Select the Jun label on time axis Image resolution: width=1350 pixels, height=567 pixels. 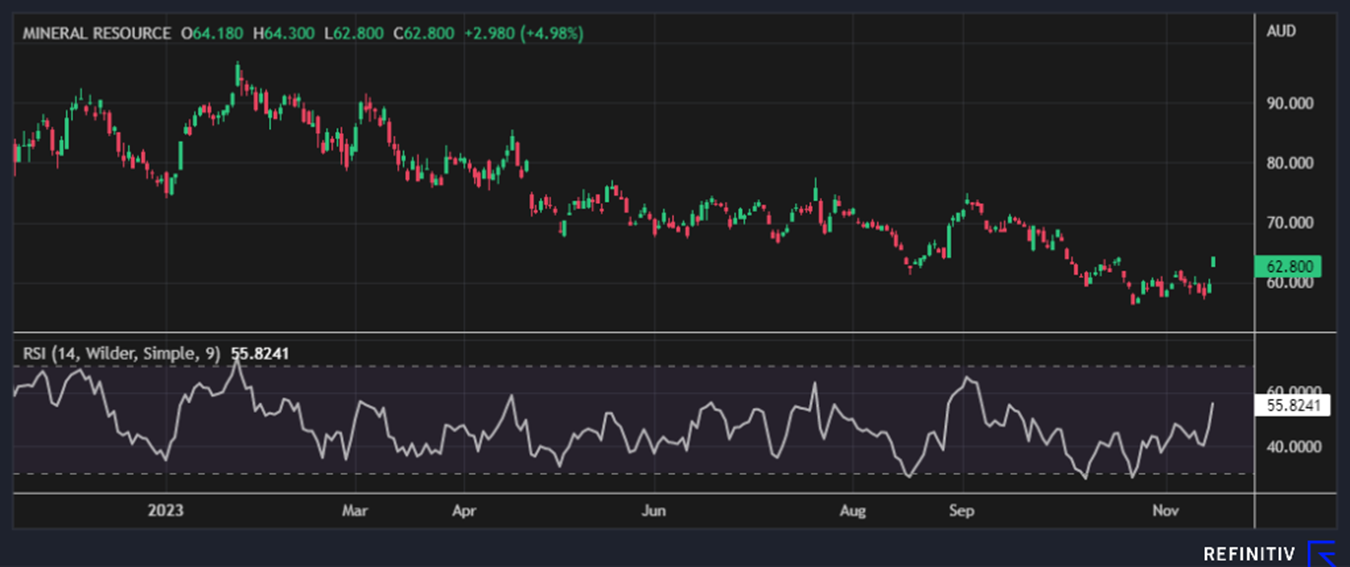[x=653, y=510]
